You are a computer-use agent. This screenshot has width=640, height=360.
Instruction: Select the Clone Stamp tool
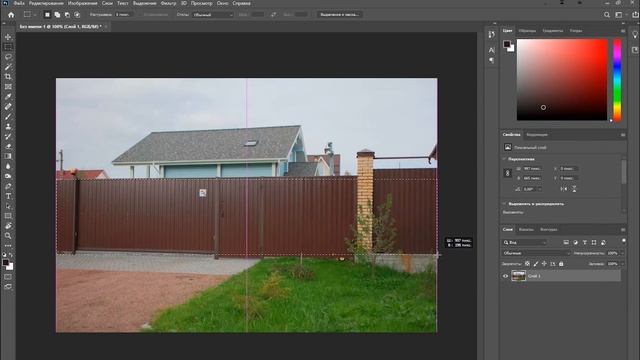tap(8, 127)
